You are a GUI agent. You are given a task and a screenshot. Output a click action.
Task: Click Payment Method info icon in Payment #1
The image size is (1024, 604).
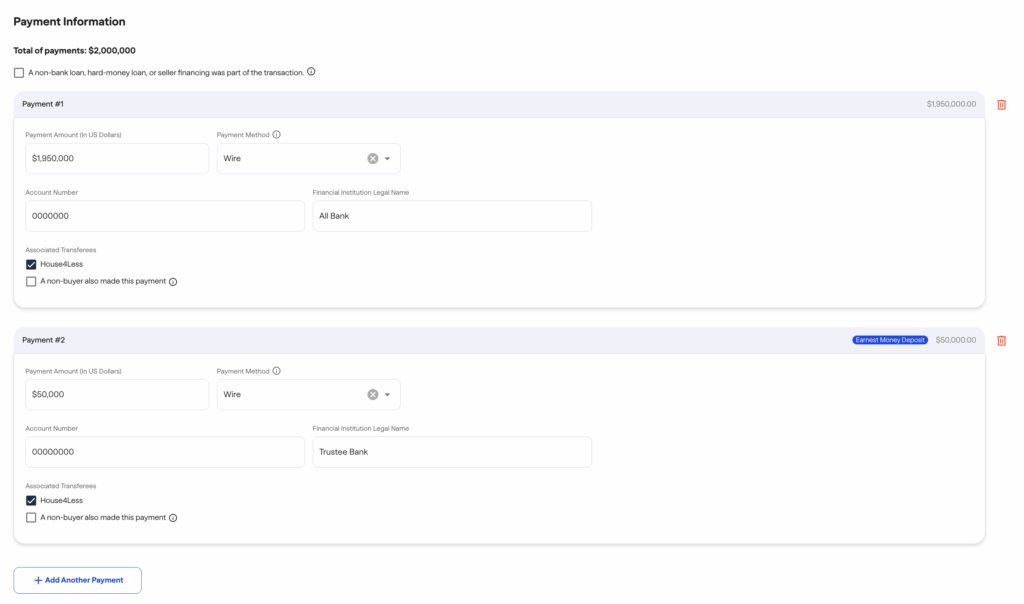pyautogui.click(x=277, y=135)
